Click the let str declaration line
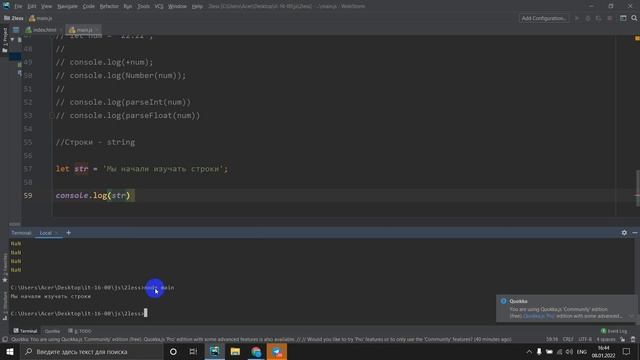640x360 pixels. 142,169
